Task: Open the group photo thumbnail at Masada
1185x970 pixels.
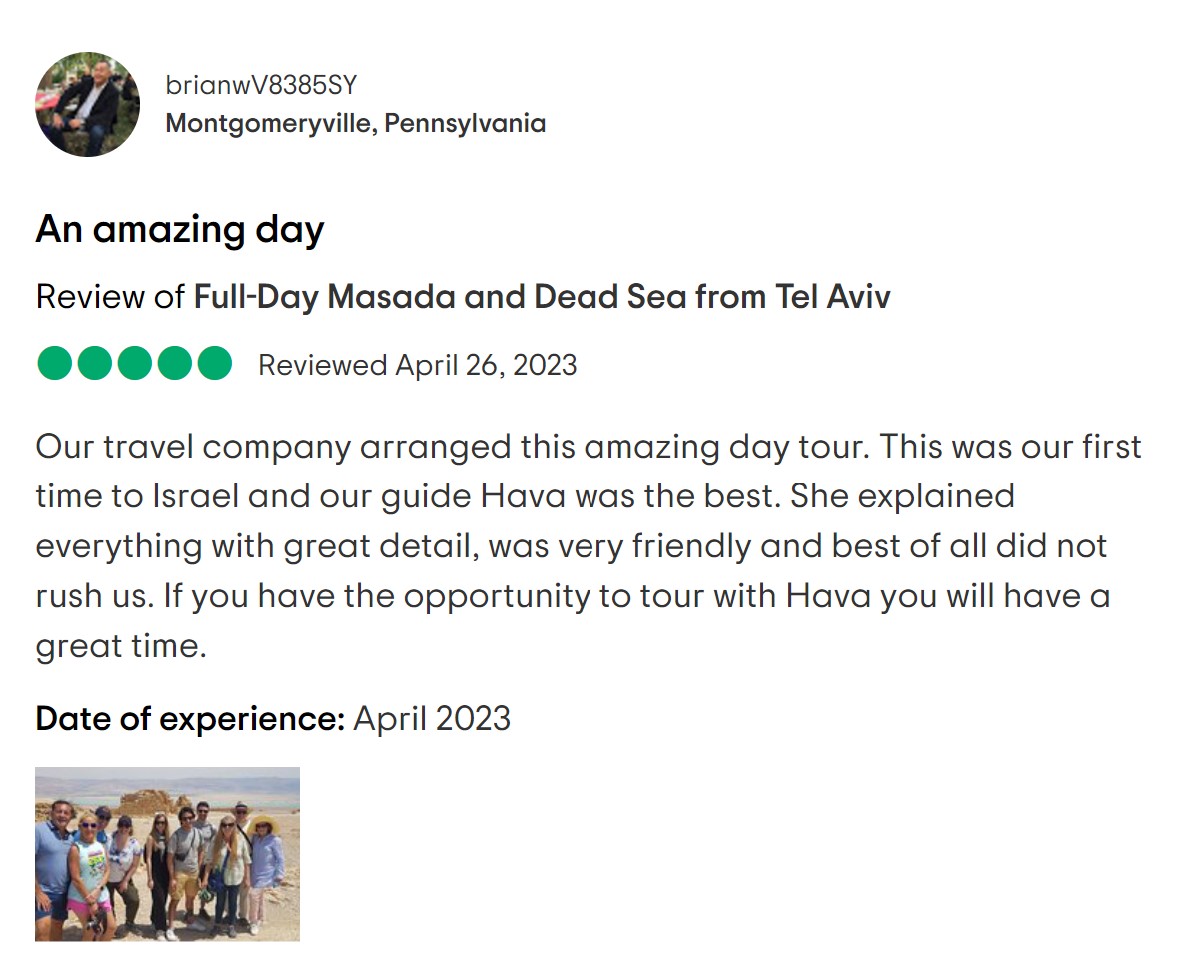Action: [167, 854]
